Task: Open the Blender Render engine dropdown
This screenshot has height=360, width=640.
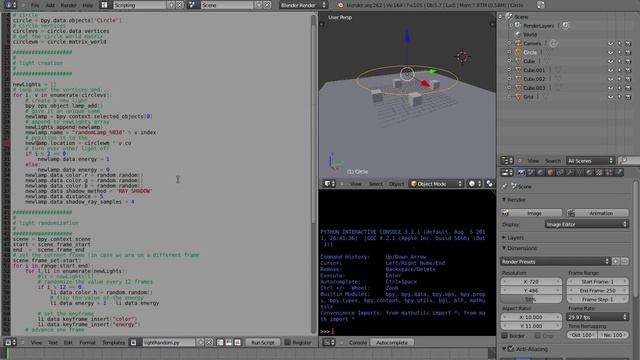Action: (x=303, y=5)
